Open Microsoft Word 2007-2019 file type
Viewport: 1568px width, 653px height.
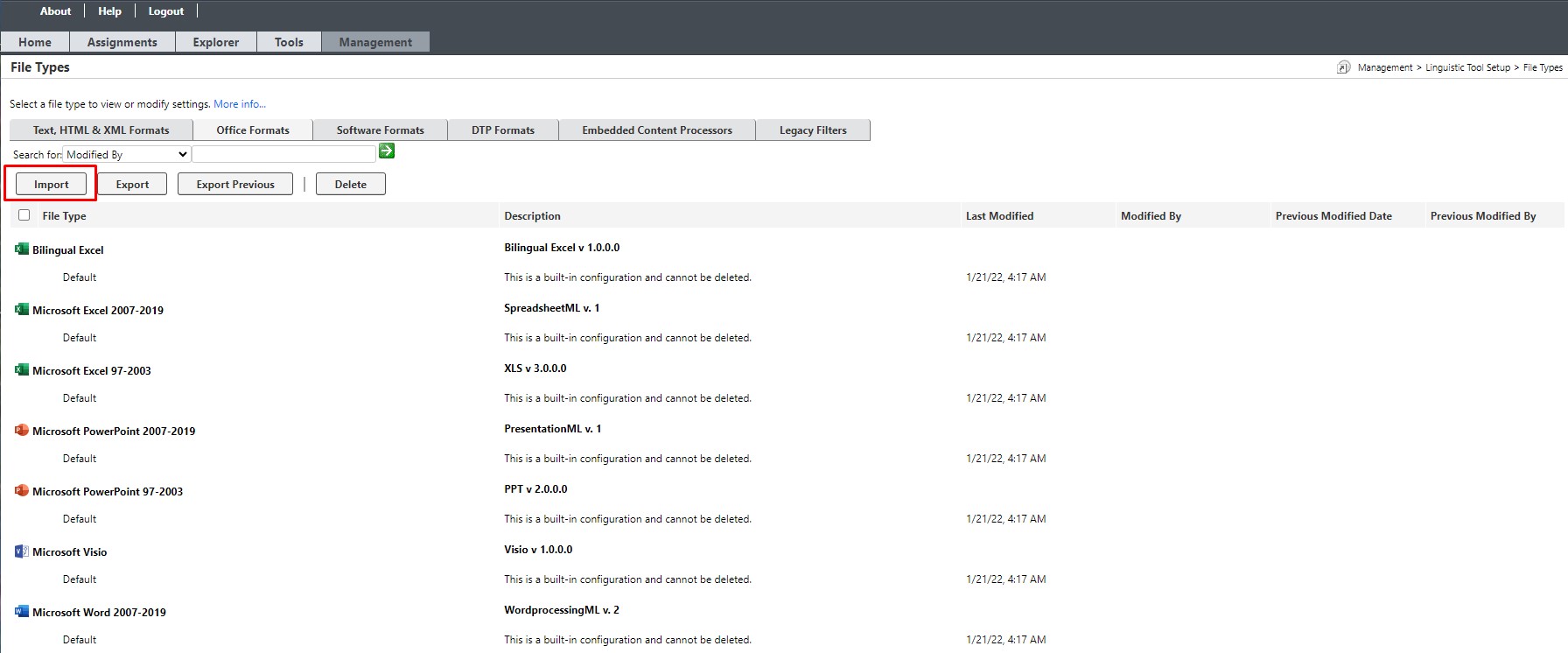coord(99,613)
